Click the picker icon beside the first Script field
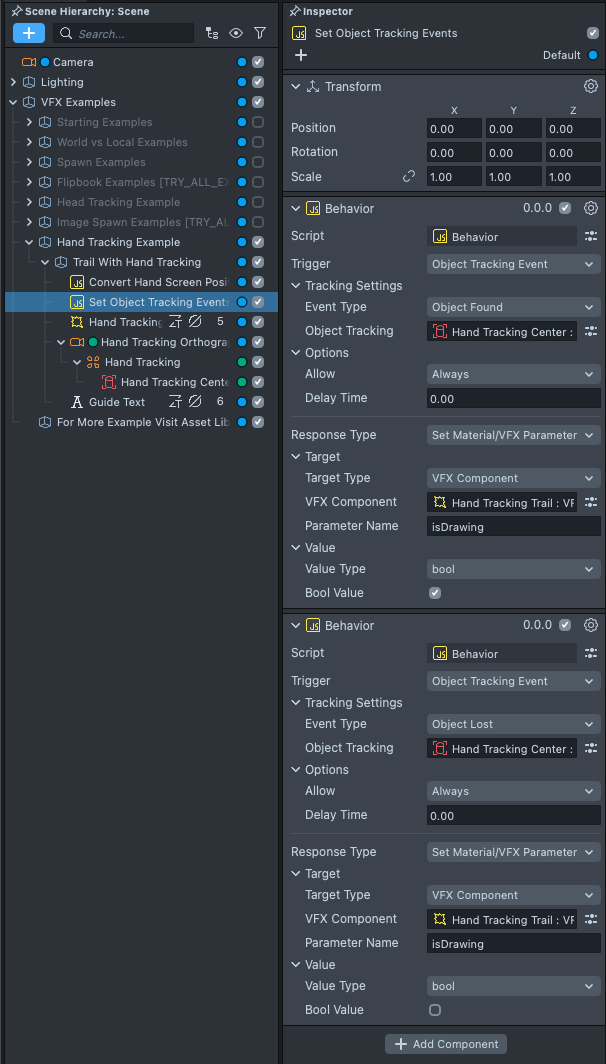606x1064 pixels. 591,236
